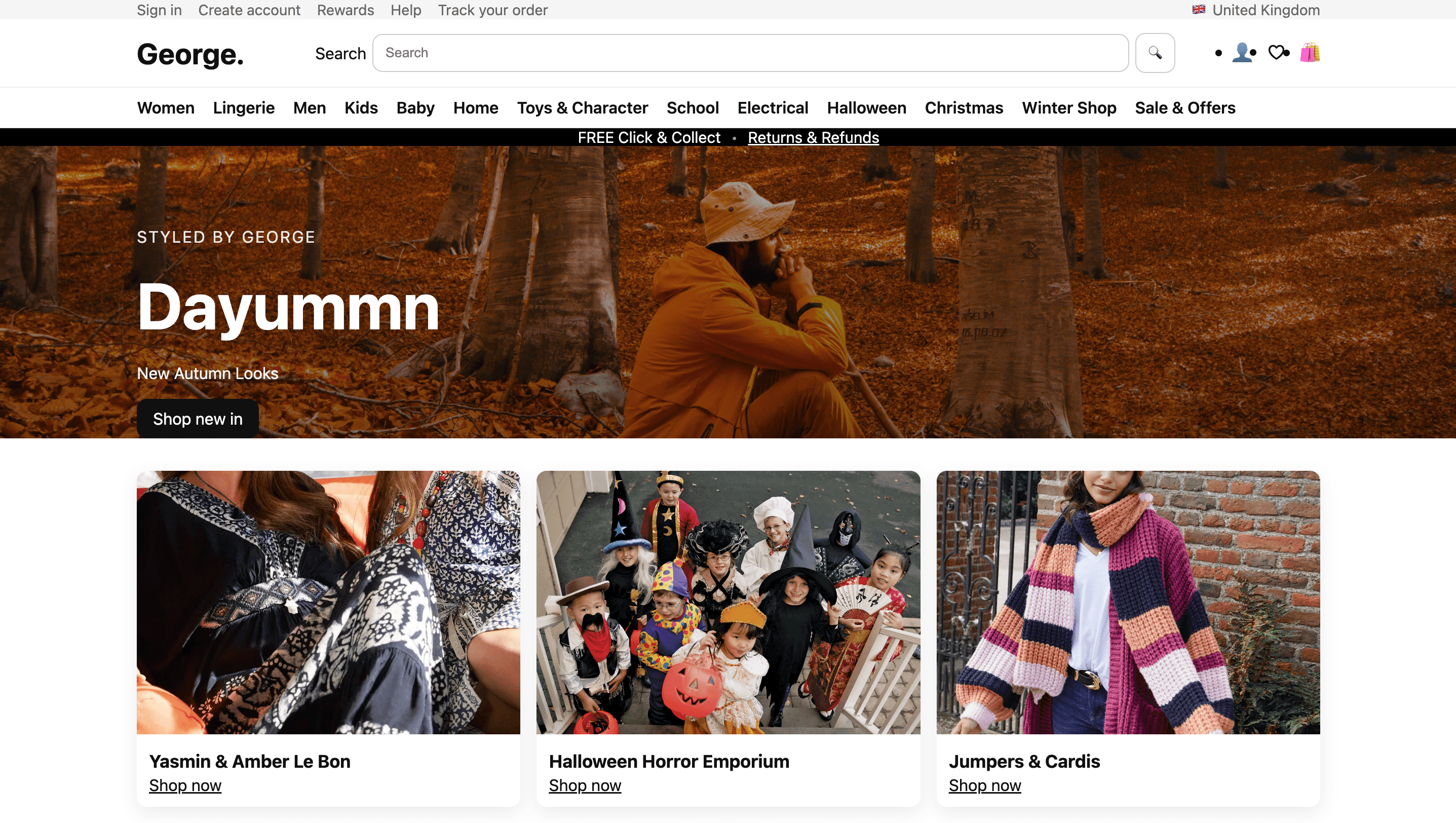Viewport: 1456px width, 823px height.
Task: Open the Halloween navigation item
Action: 866,108
